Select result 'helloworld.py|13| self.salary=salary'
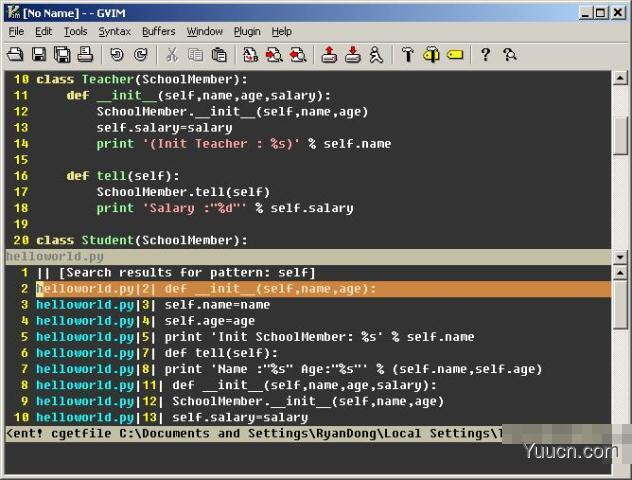 (308, 417)
